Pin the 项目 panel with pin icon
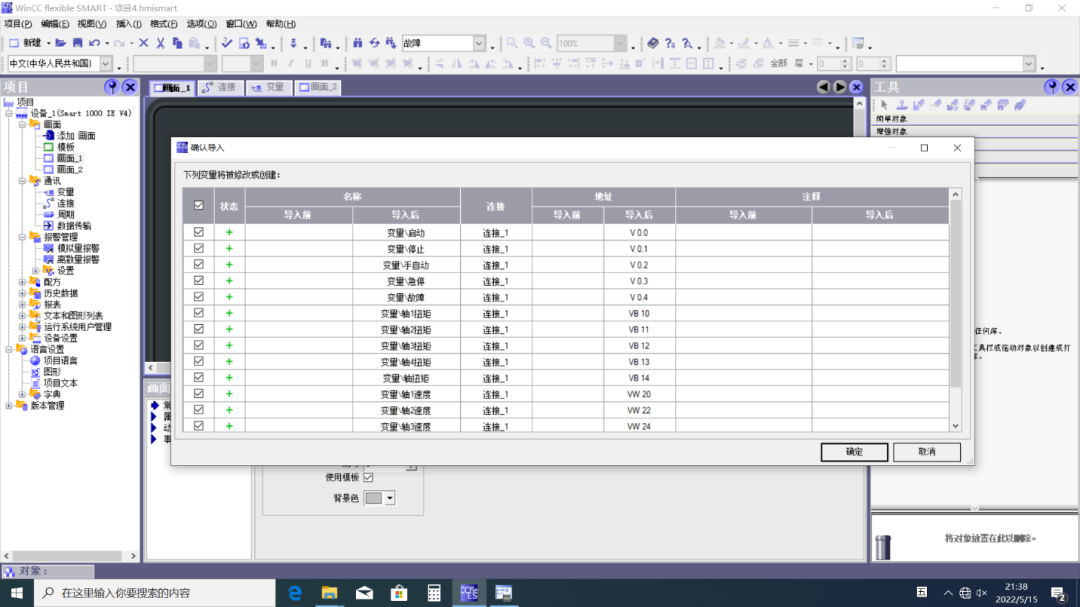 (x=112, y=87)
